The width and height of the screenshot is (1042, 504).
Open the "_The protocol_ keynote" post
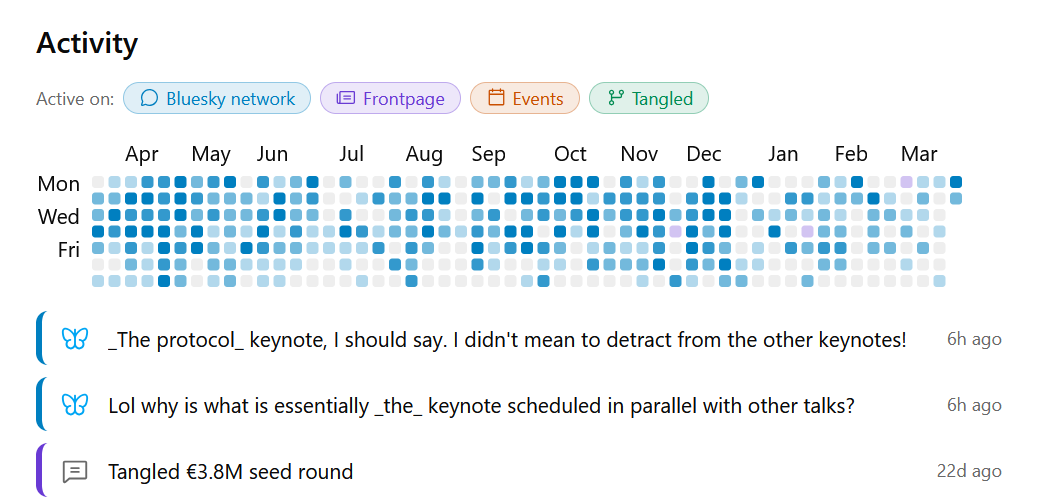coord(507,339)
